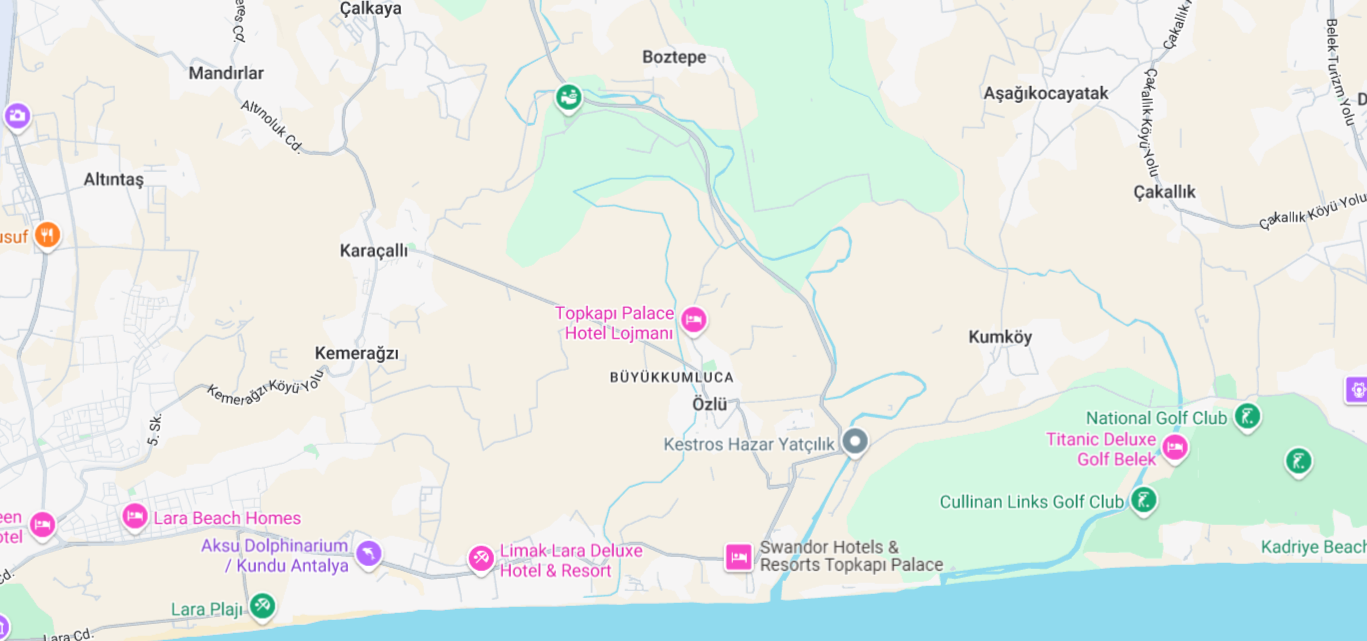
Task: Click the Lara Beach Homes hotel pin
Action: 135,516
